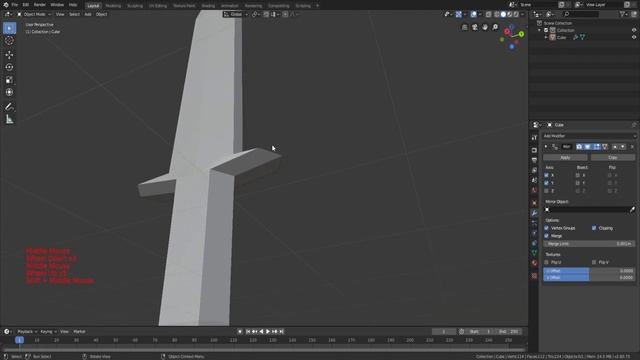Toggle the camera view icon in viewport
Screen dimensions: 640x360
[475, 27]
